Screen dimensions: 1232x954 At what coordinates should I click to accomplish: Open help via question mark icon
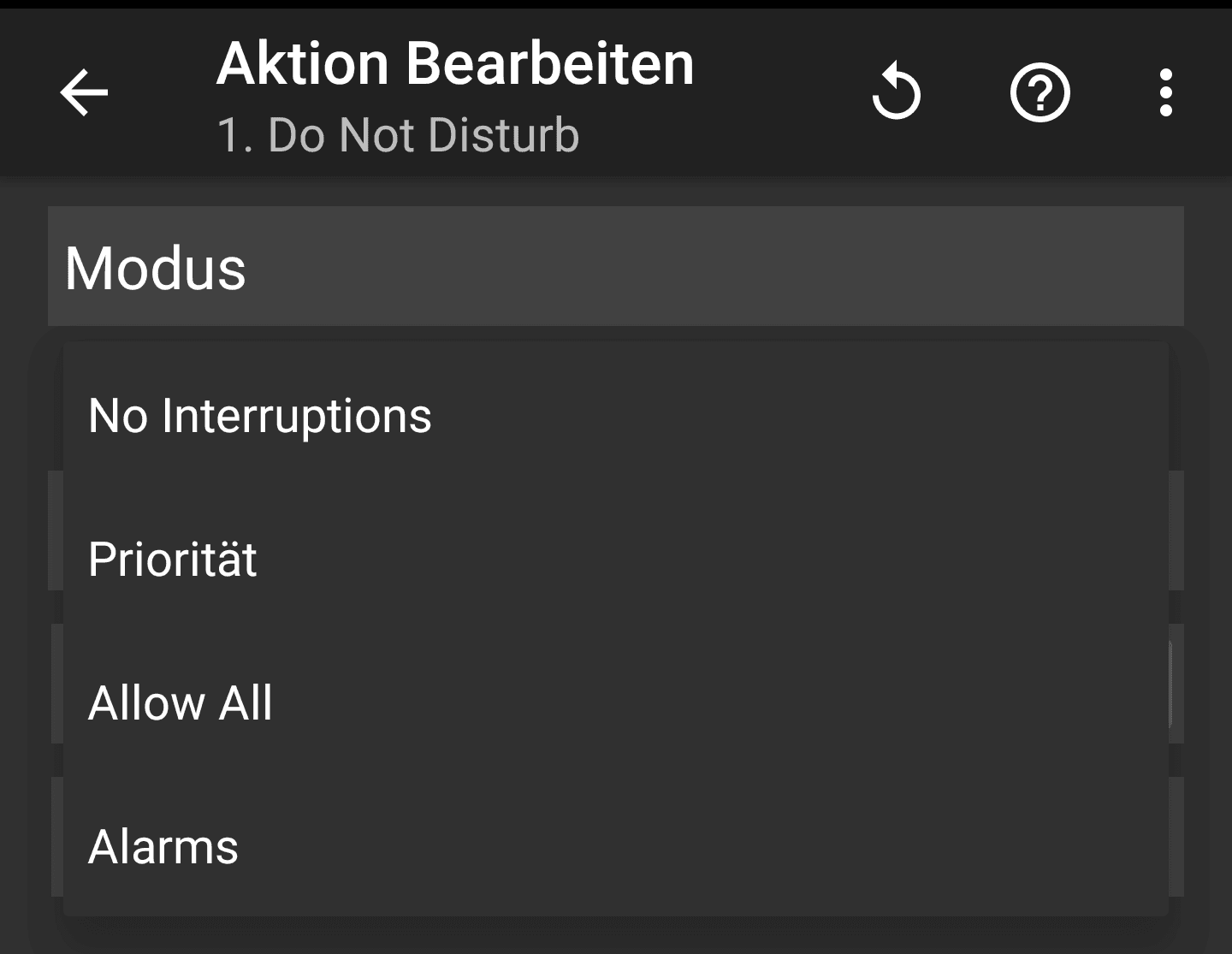pyautogui.click(x=1039, y=92)
